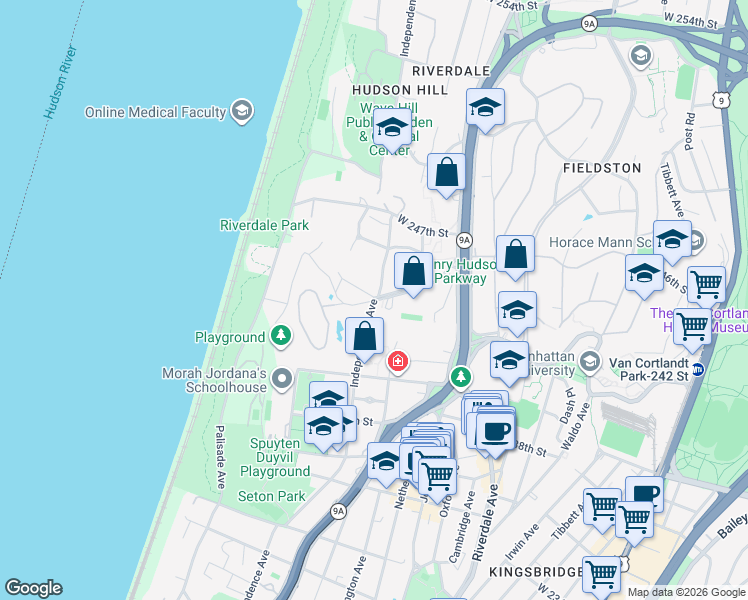The width and height of the screenshot is (748, 600).
Task: Open the school marker over Wave Hill
Action: click(x=392, y=129)
